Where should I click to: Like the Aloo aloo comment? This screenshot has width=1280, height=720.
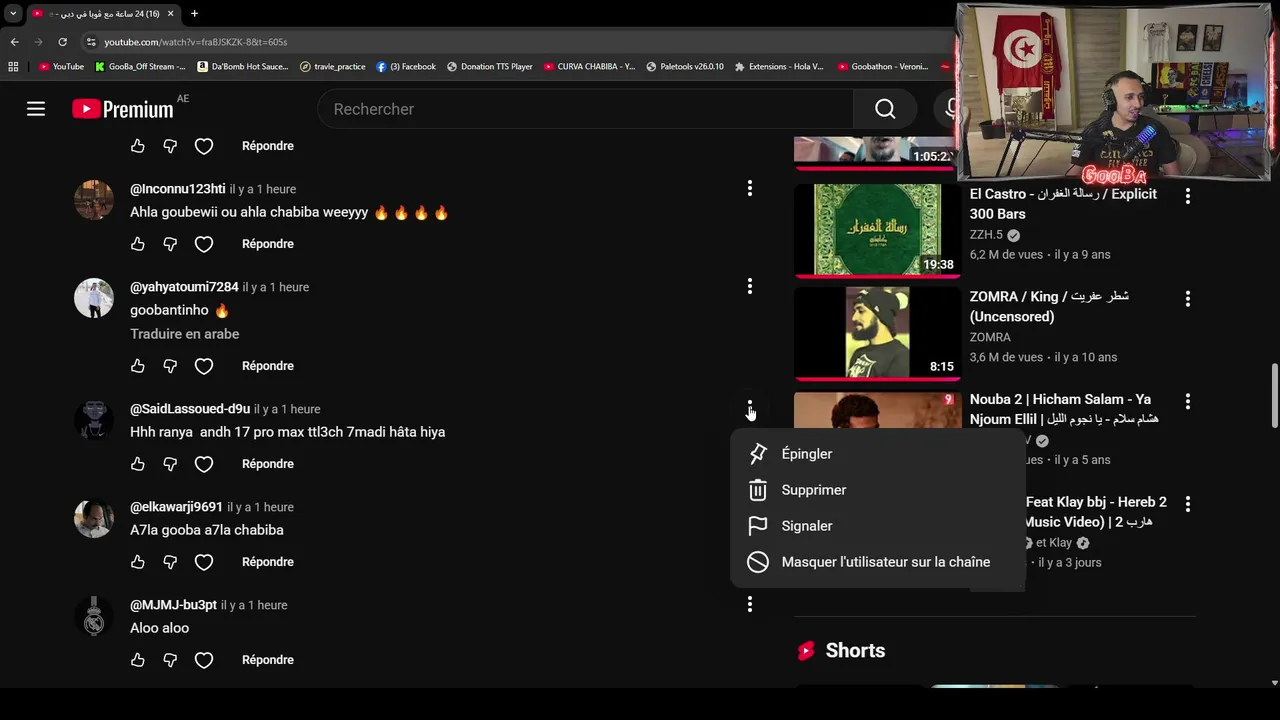(138, 660)
